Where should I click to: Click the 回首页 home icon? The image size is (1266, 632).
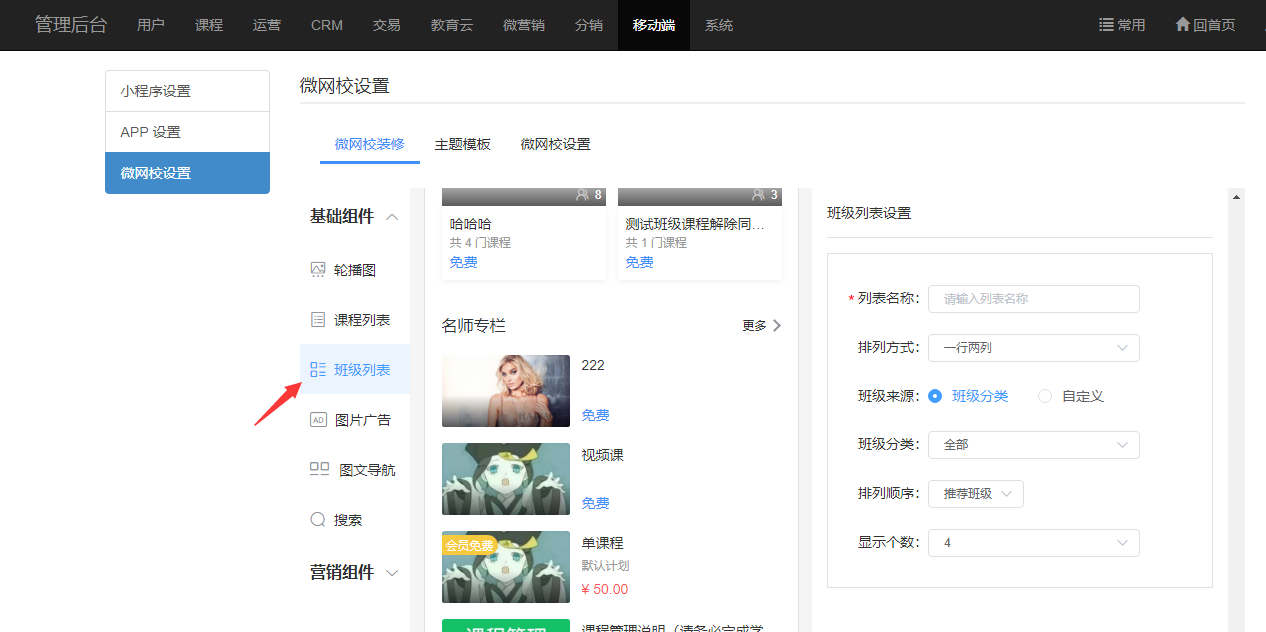(x=1182, y=25)
